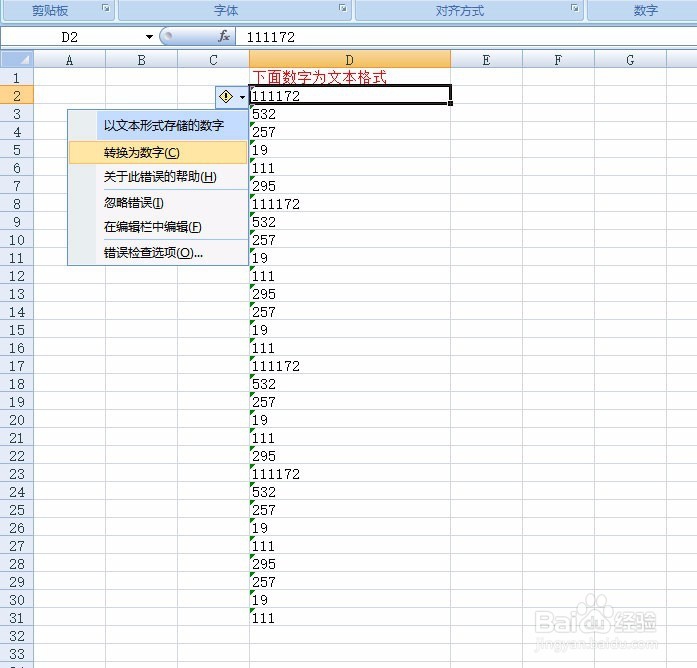697x668 pixels.
Task: Click cell D4 containing 257
Action: coord(350,132)
